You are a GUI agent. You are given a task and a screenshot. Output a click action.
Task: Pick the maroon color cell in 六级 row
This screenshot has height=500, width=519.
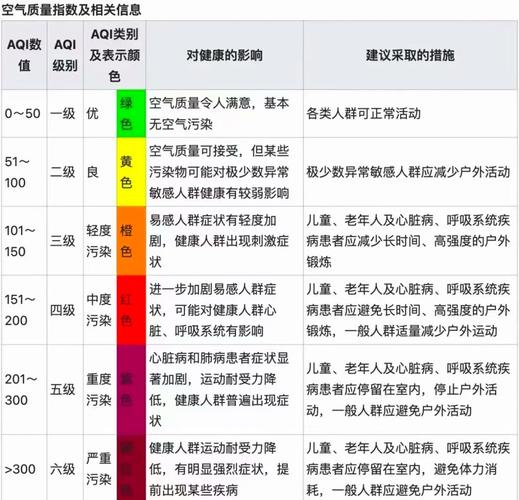pos(131,468)
